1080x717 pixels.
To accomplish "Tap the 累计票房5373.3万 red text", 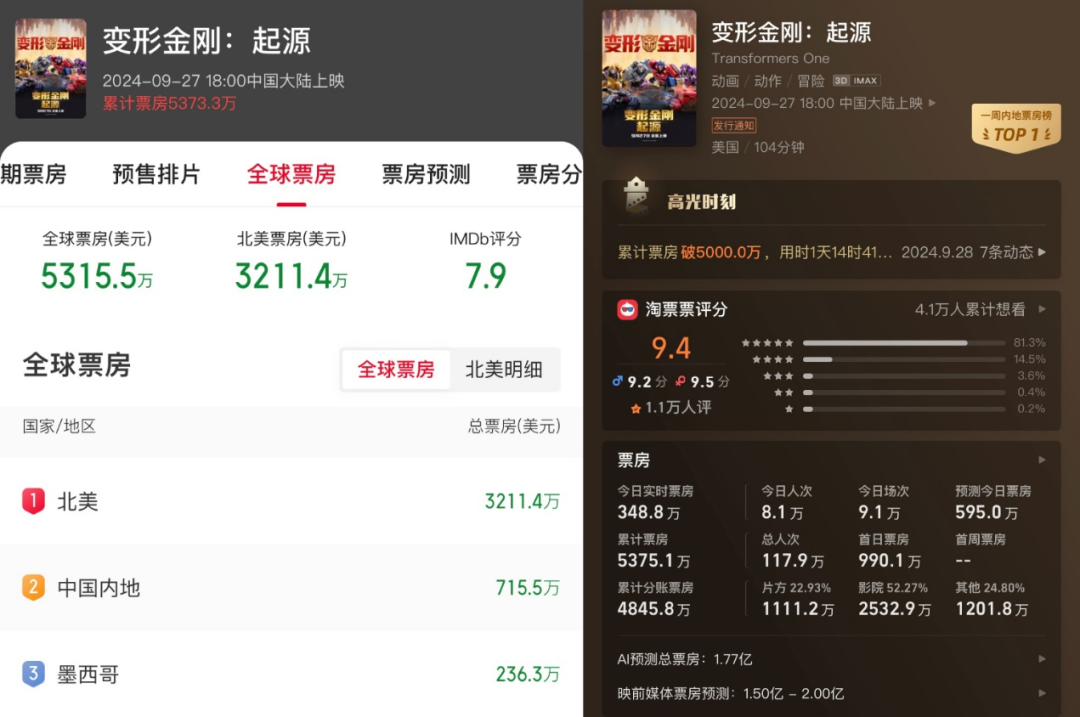I will (169, 103).
